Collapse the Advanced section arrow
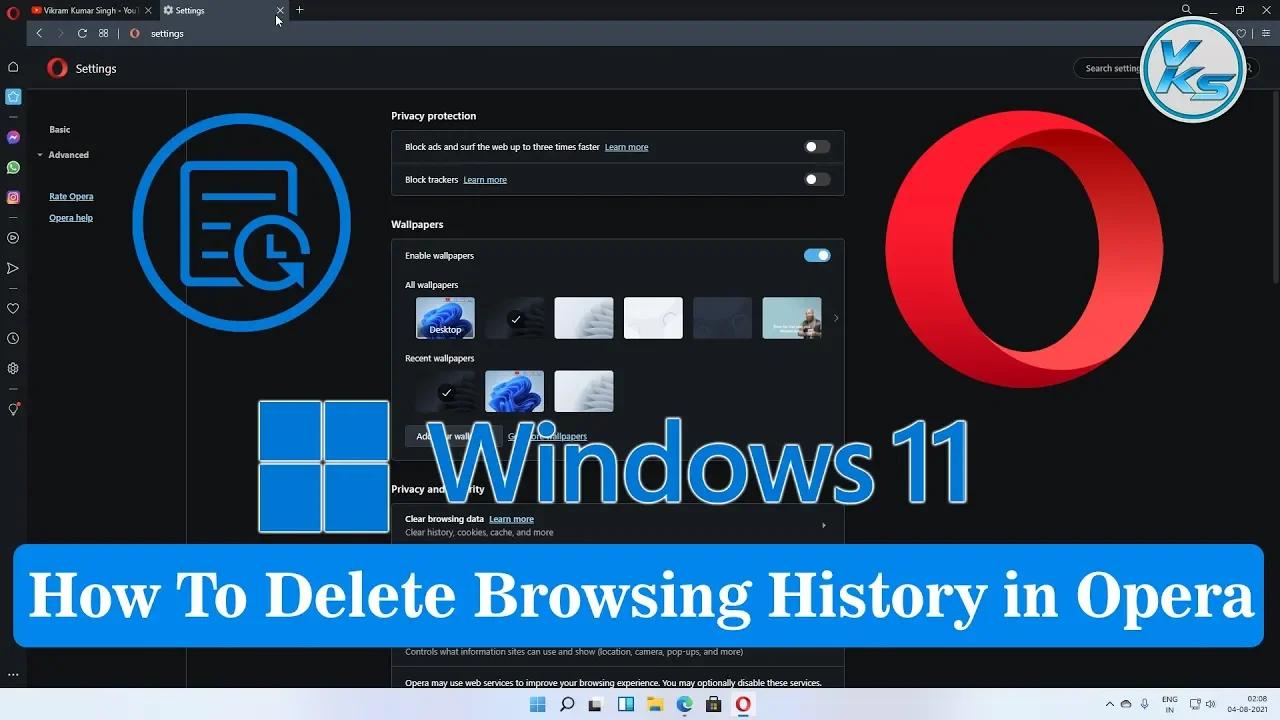The height and width of the screenshot is (720, 1280). coord(40,155)
